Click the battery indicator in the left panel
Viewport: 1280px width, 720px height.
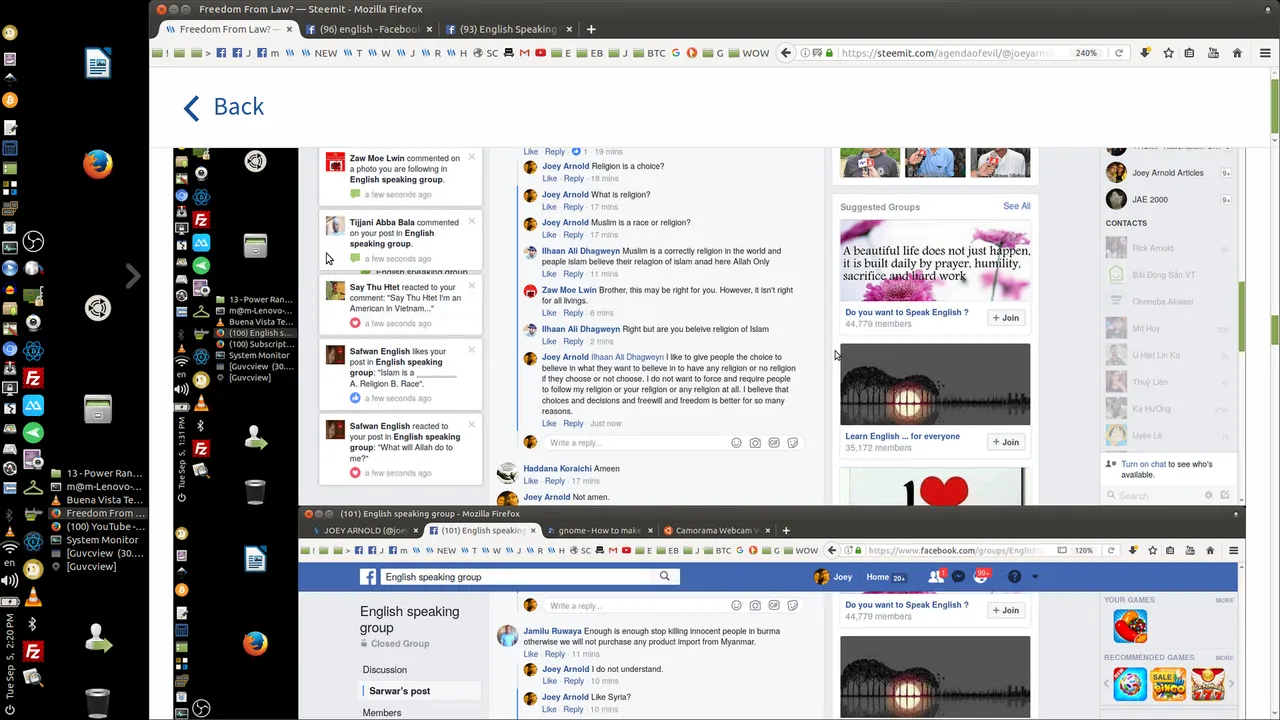tap(10, 602)
